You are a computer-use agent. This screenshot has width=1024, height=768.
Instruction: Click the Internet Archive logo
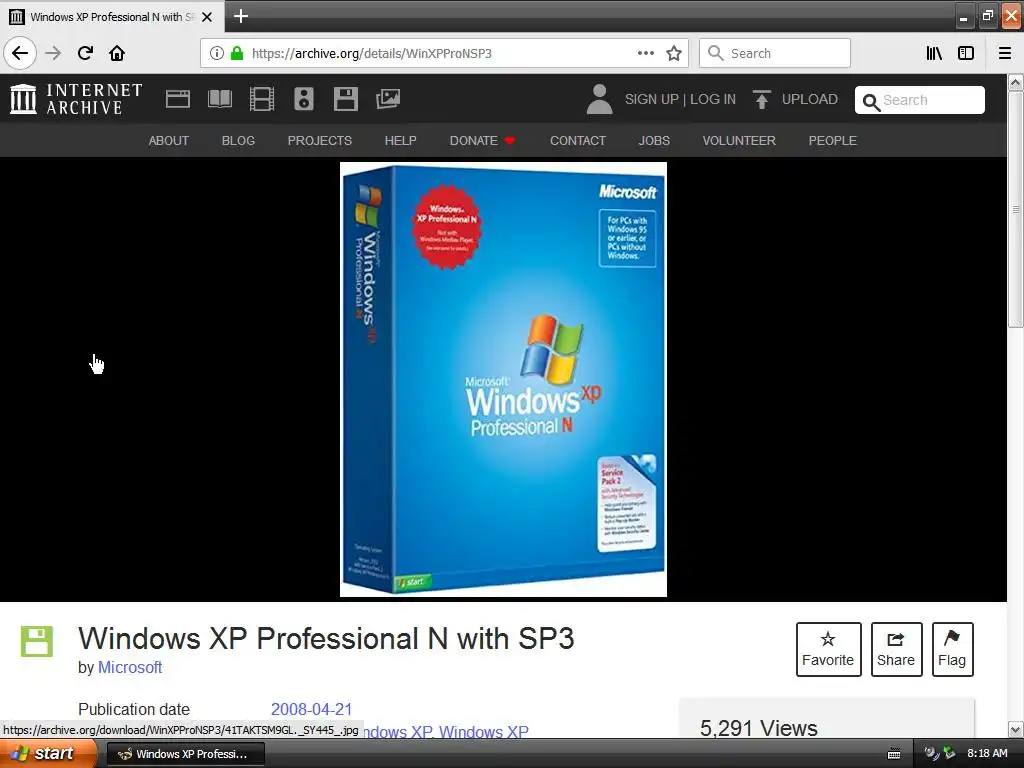[76, 99]
